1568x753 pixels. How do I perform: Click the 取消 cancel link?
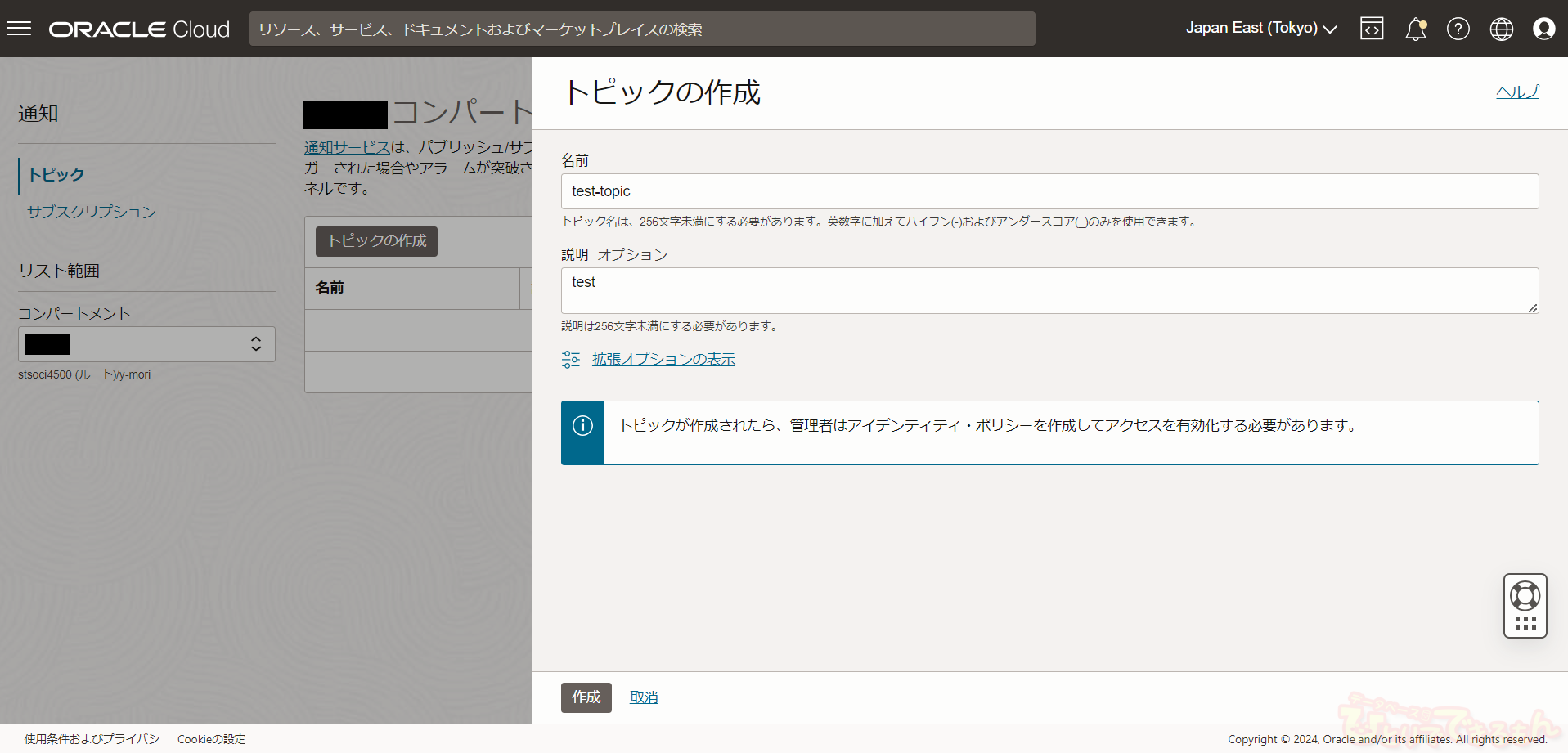[x=644, y=697]
